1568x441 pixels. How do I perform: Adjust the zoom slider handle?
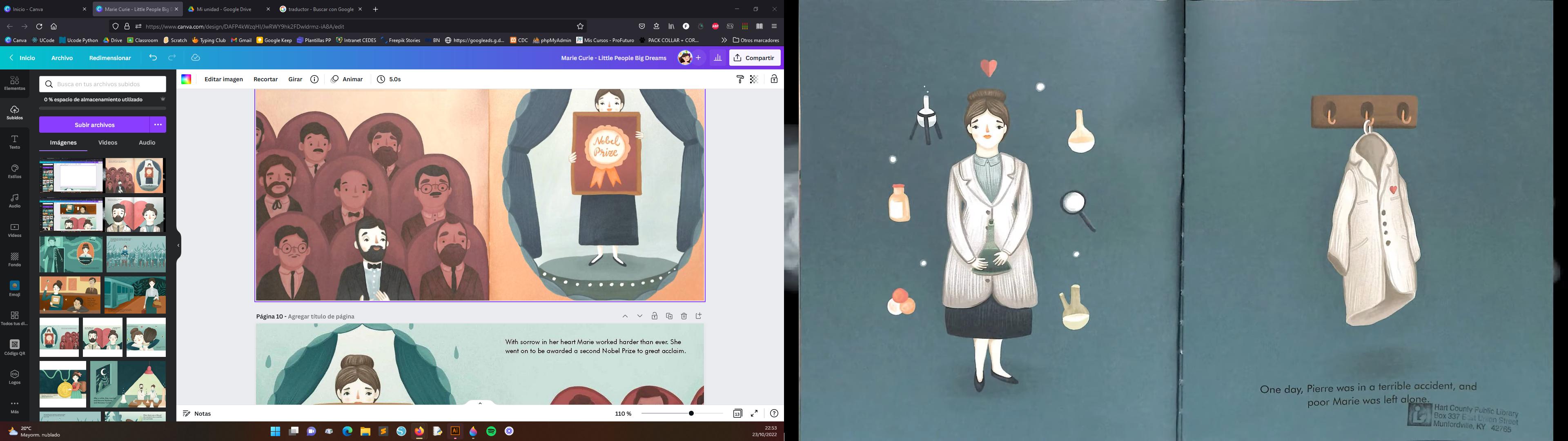tap(691, 414)
